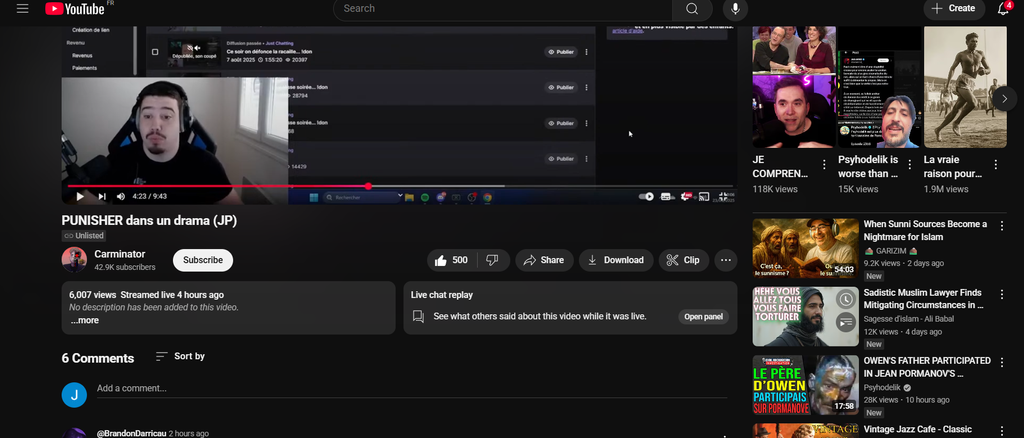This screenshot has width=1024, height=438.
Task: Dislike the video with thumbs down
Action: pos(493,260)
